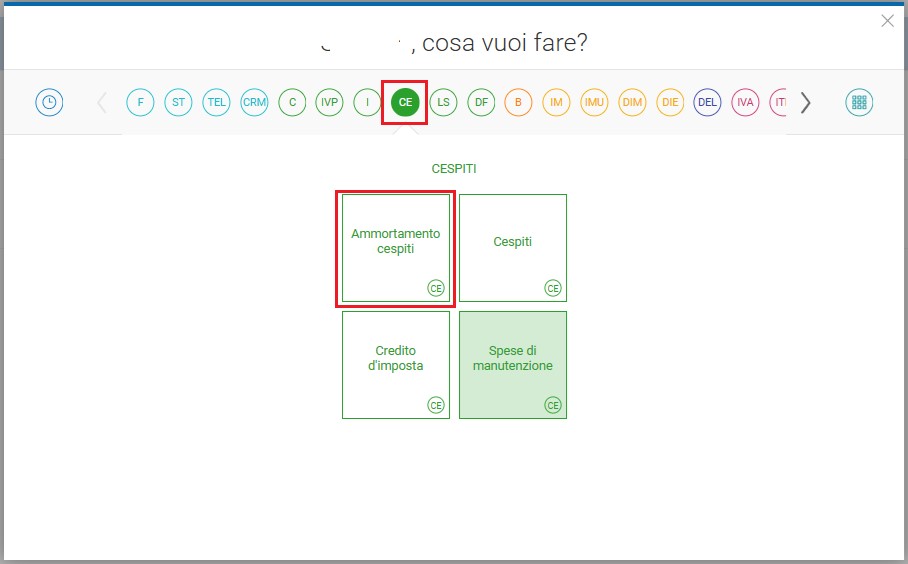Select the IVP module circle
908x564 pixels.
coord(329,102)
